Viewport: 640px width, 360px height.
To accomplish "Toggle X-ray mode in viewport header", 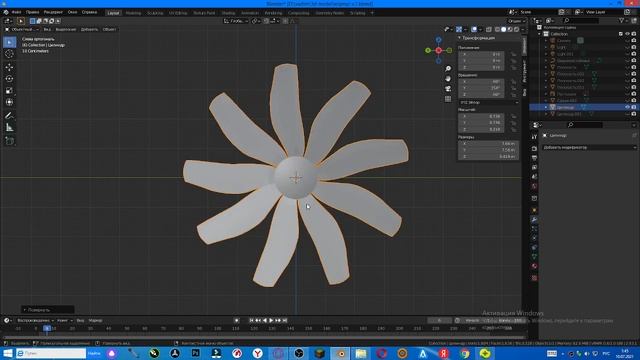I will click(489, 29).
